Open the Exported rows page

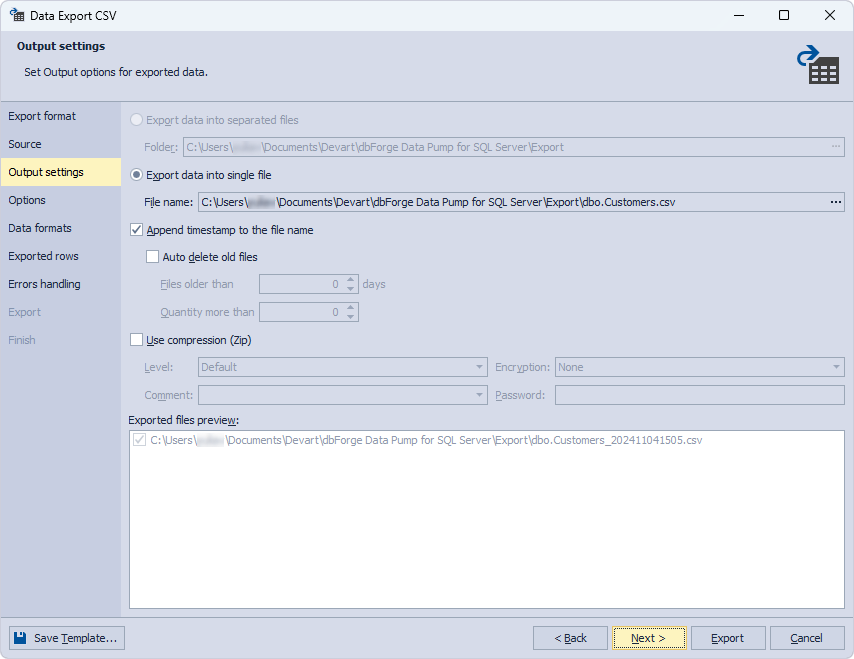(x=60, y=256)
